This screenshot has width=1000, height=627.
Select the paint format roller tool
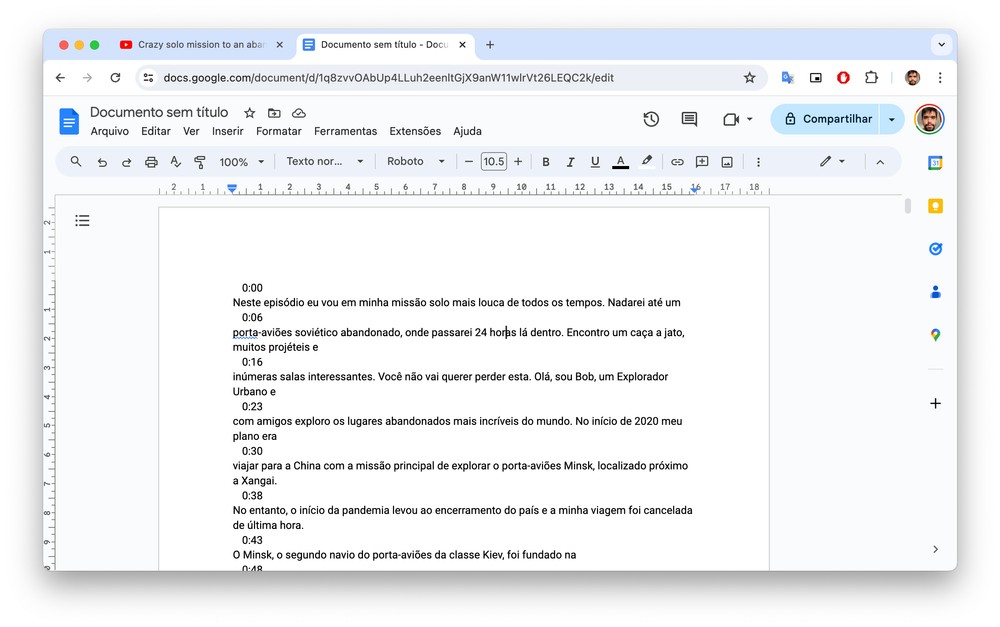[x=200, y=162]
